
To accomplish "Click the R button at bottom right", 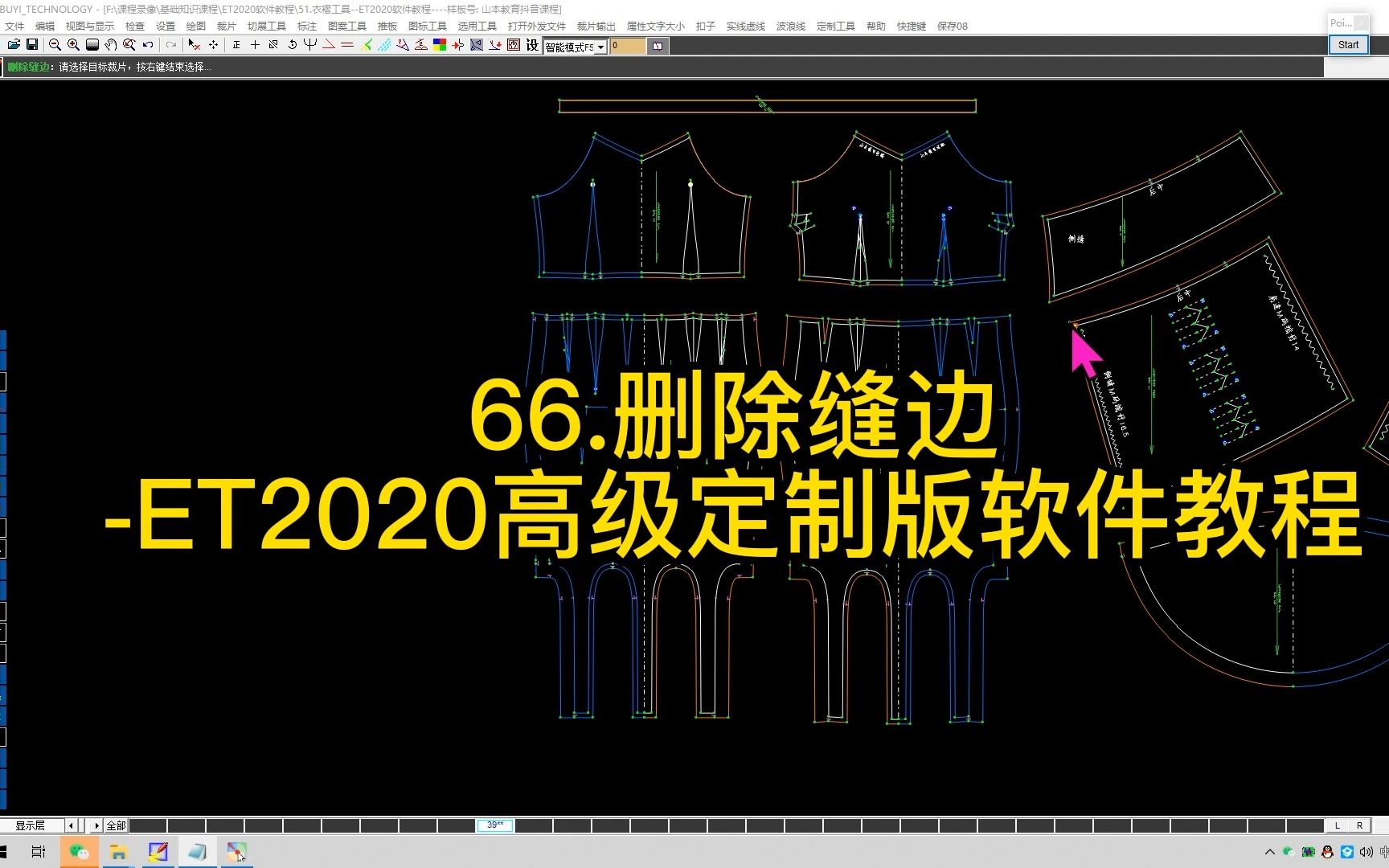I will (1359, 825).
